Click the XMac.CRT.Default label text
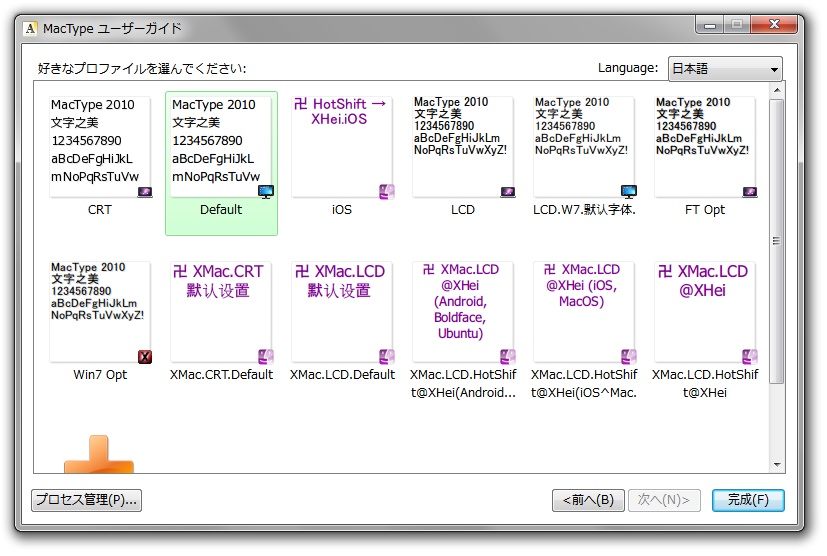 221,375
